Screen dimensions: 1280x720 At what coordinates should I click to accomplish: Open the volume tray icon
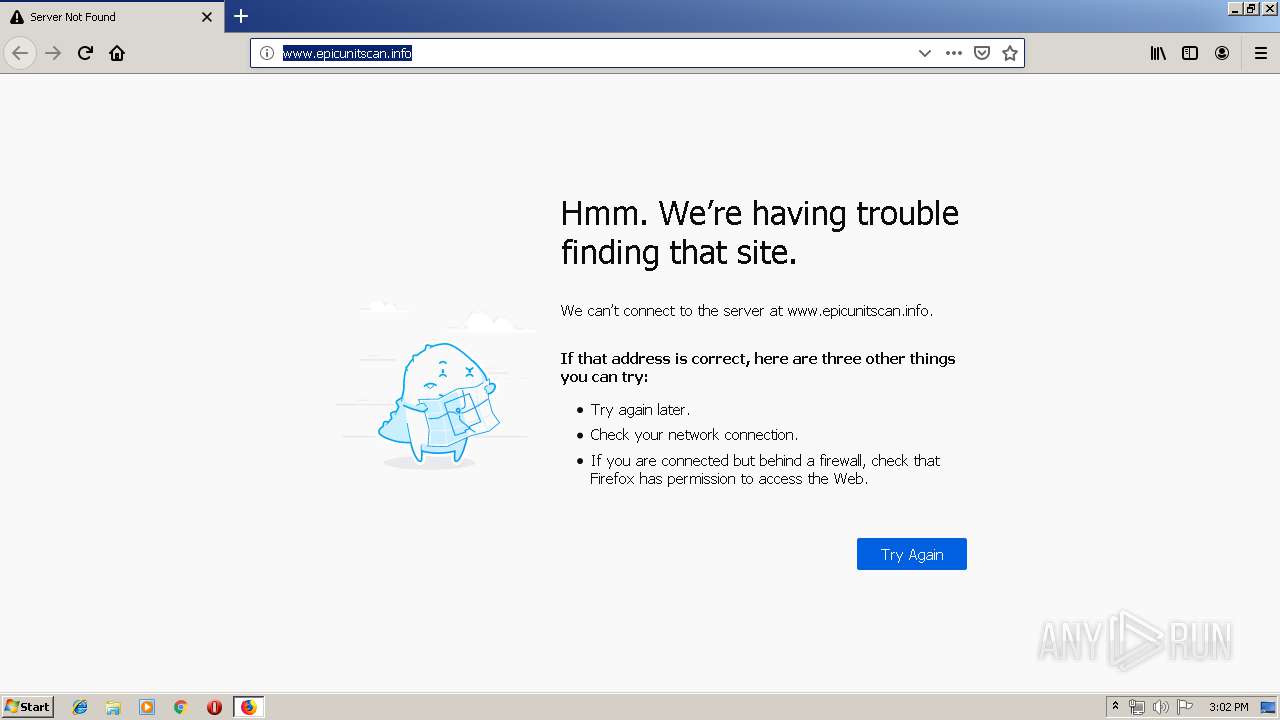[x=1161, y=707]
